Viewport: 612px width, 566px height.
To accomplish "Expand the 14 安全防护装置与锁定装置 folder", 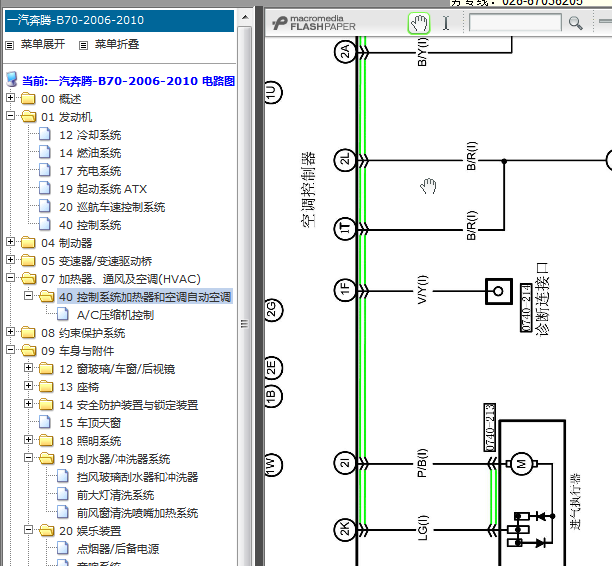I will click(28, 404).
